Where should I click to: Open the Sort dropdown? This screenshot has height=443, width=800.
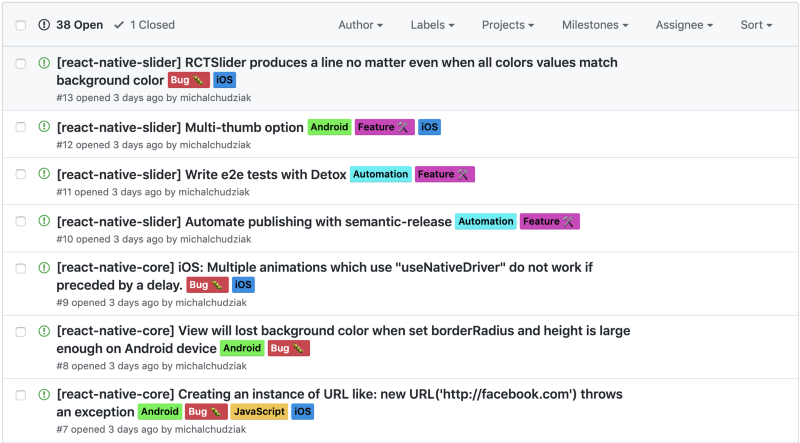(x=756, y=24)
